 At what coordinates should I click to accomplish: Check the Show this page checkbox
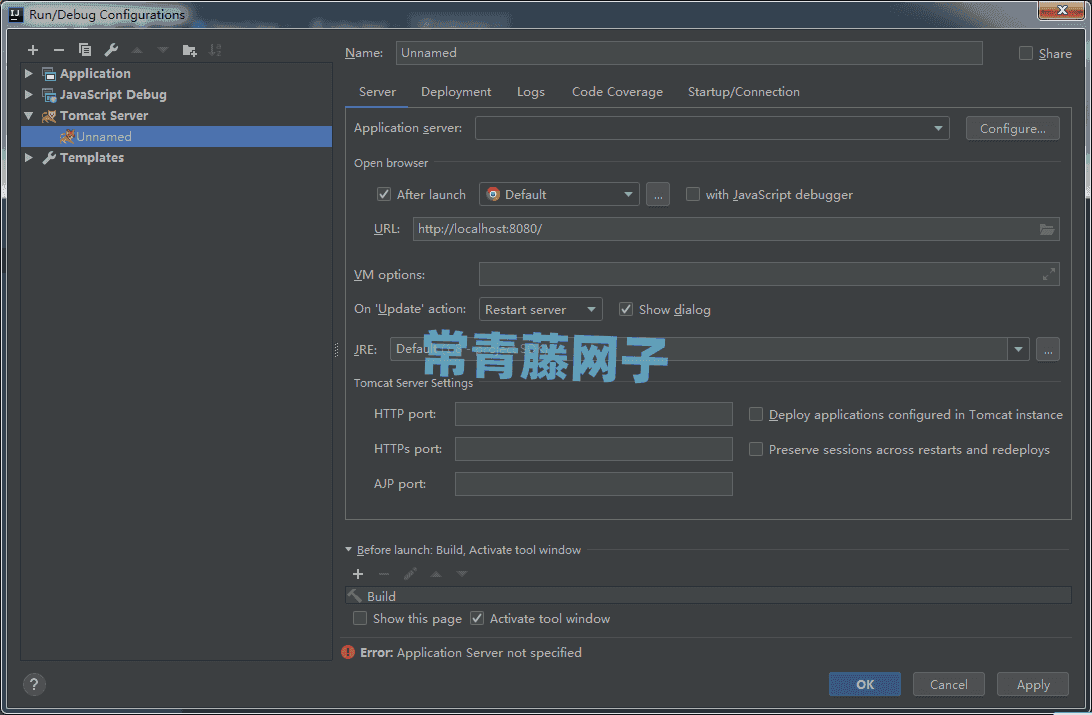click(x=360, y=618)
